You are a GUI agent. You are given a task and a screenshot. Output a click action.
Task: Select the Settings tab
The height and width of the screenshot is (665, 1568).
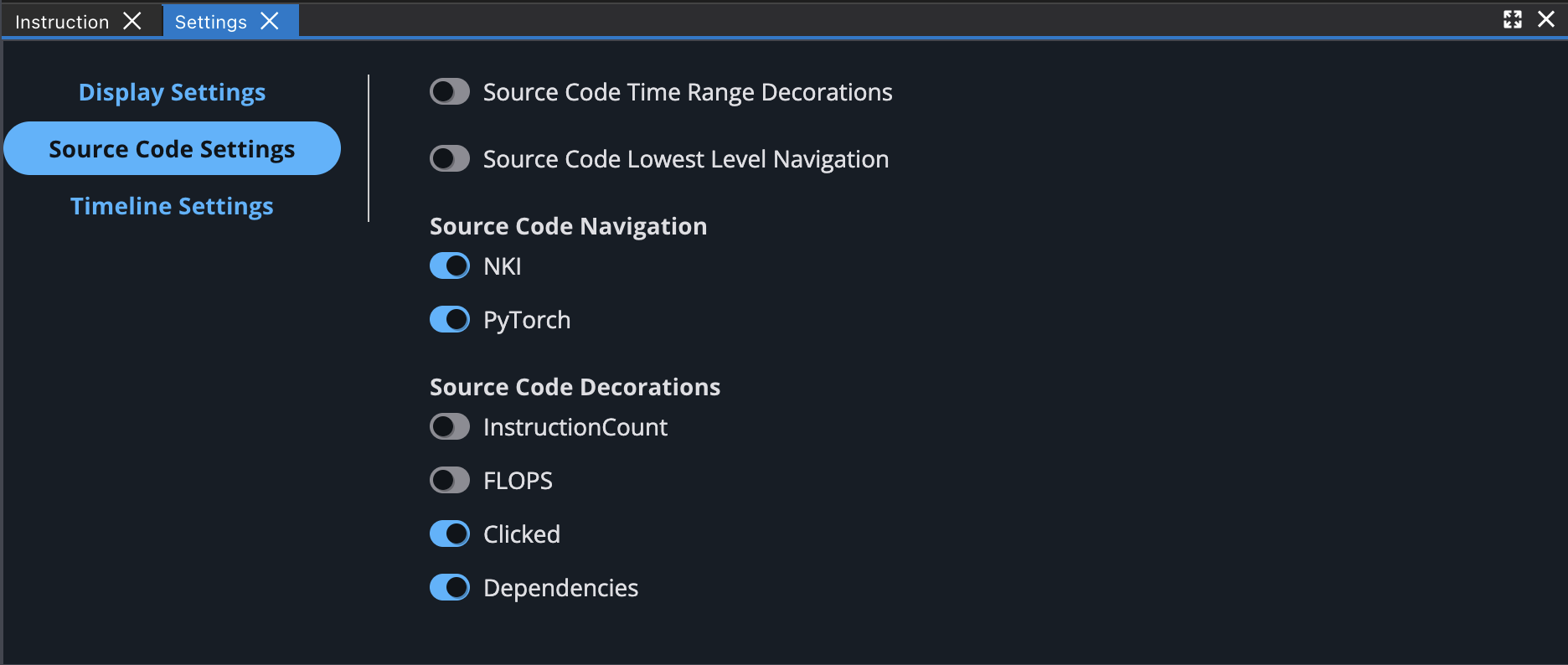210,22
